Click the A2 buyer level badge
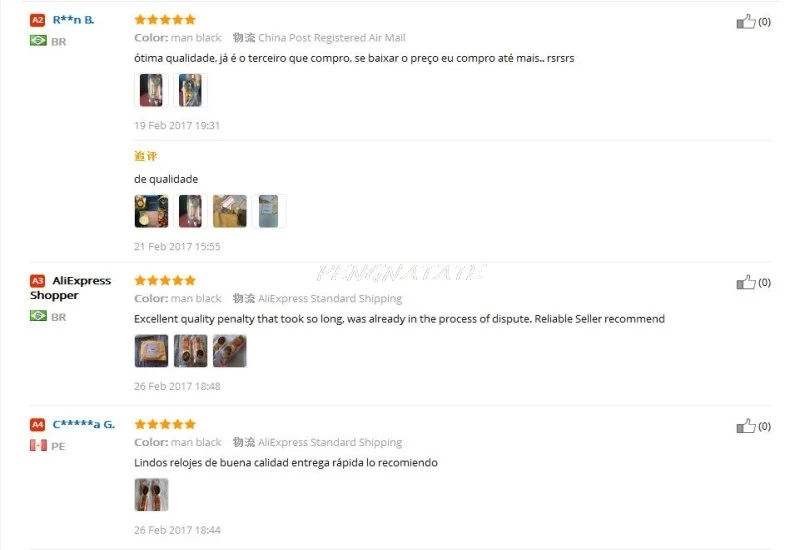 point(37,20)
